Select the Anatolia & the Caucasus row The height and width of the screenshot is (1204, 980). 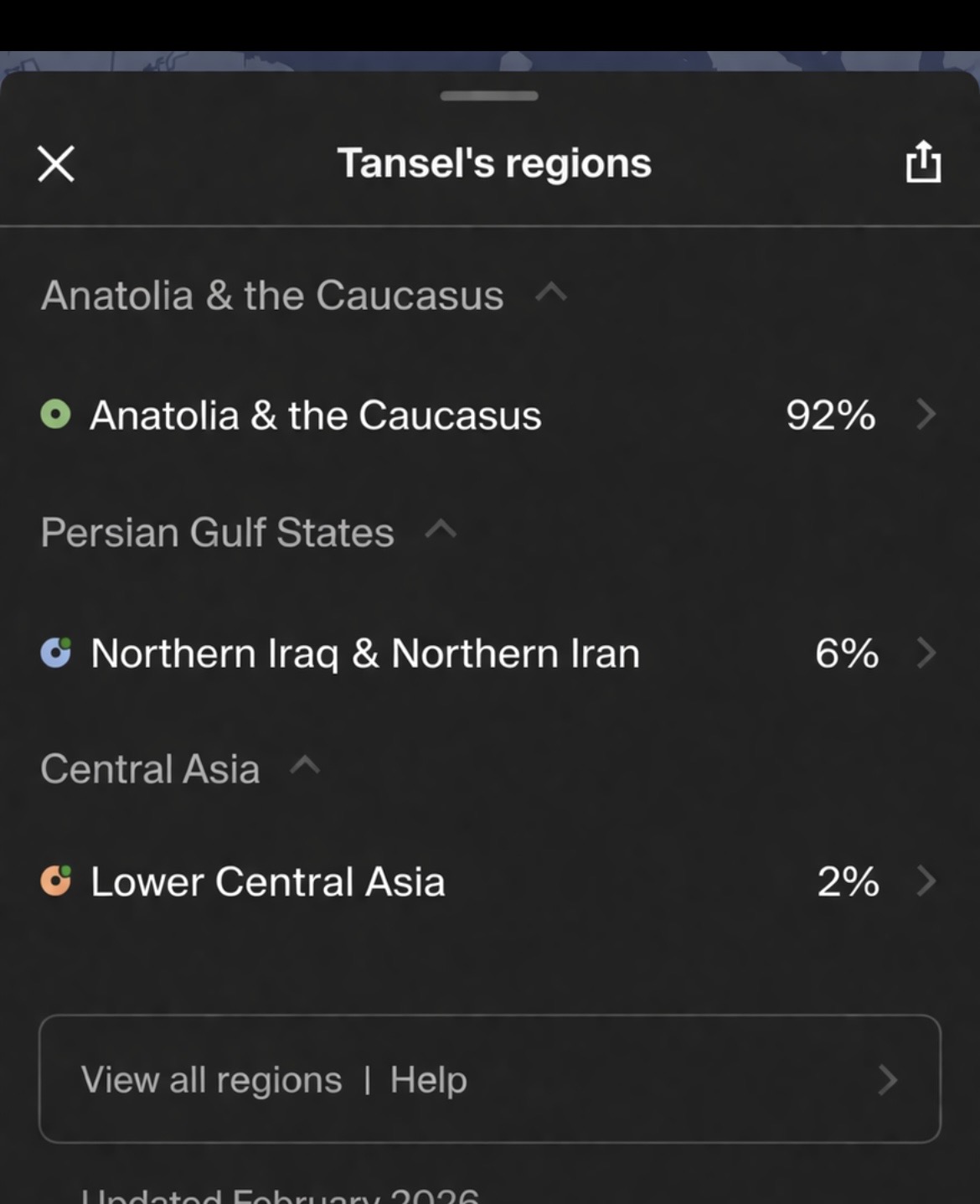(315, 416)
